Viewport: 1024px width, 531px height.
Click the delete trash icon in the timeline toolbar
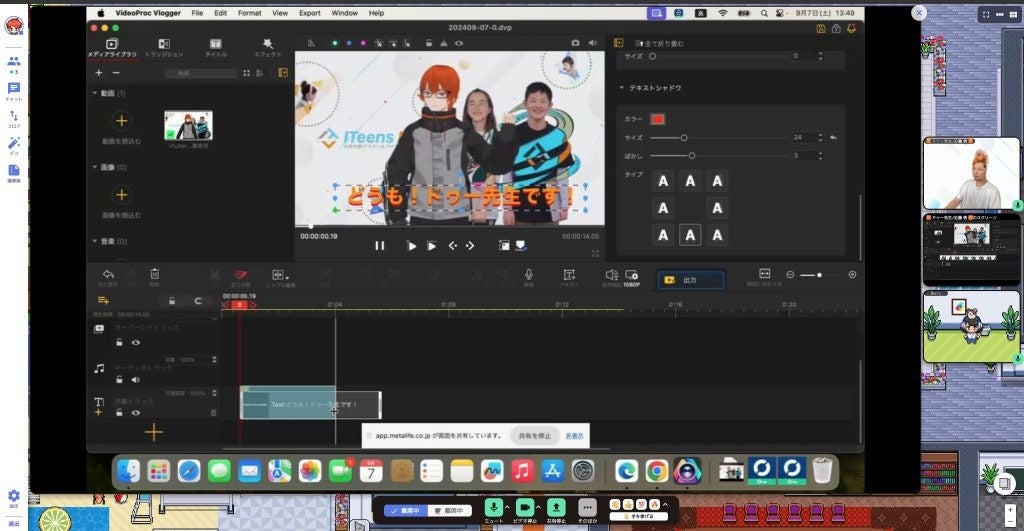tap(154, 275)
